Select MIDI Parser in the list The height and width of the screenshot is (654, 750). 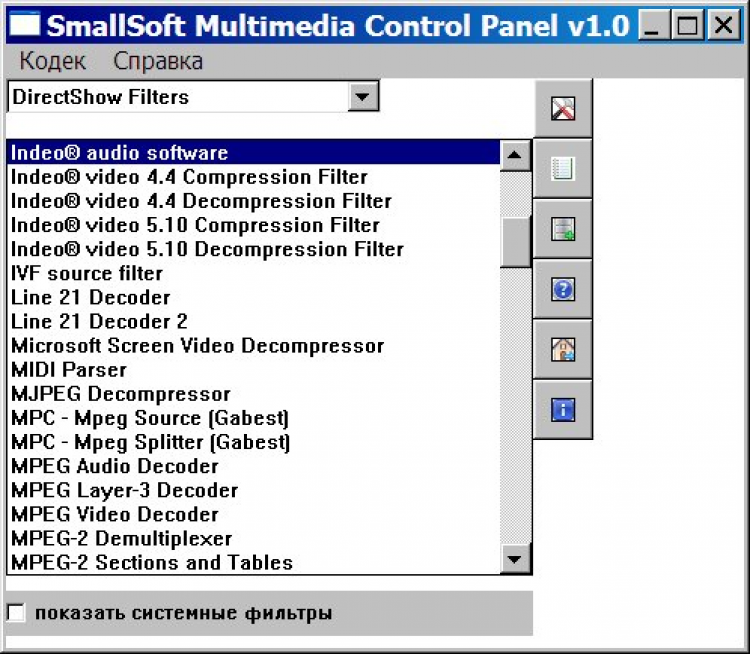click(x=254, y=370)
